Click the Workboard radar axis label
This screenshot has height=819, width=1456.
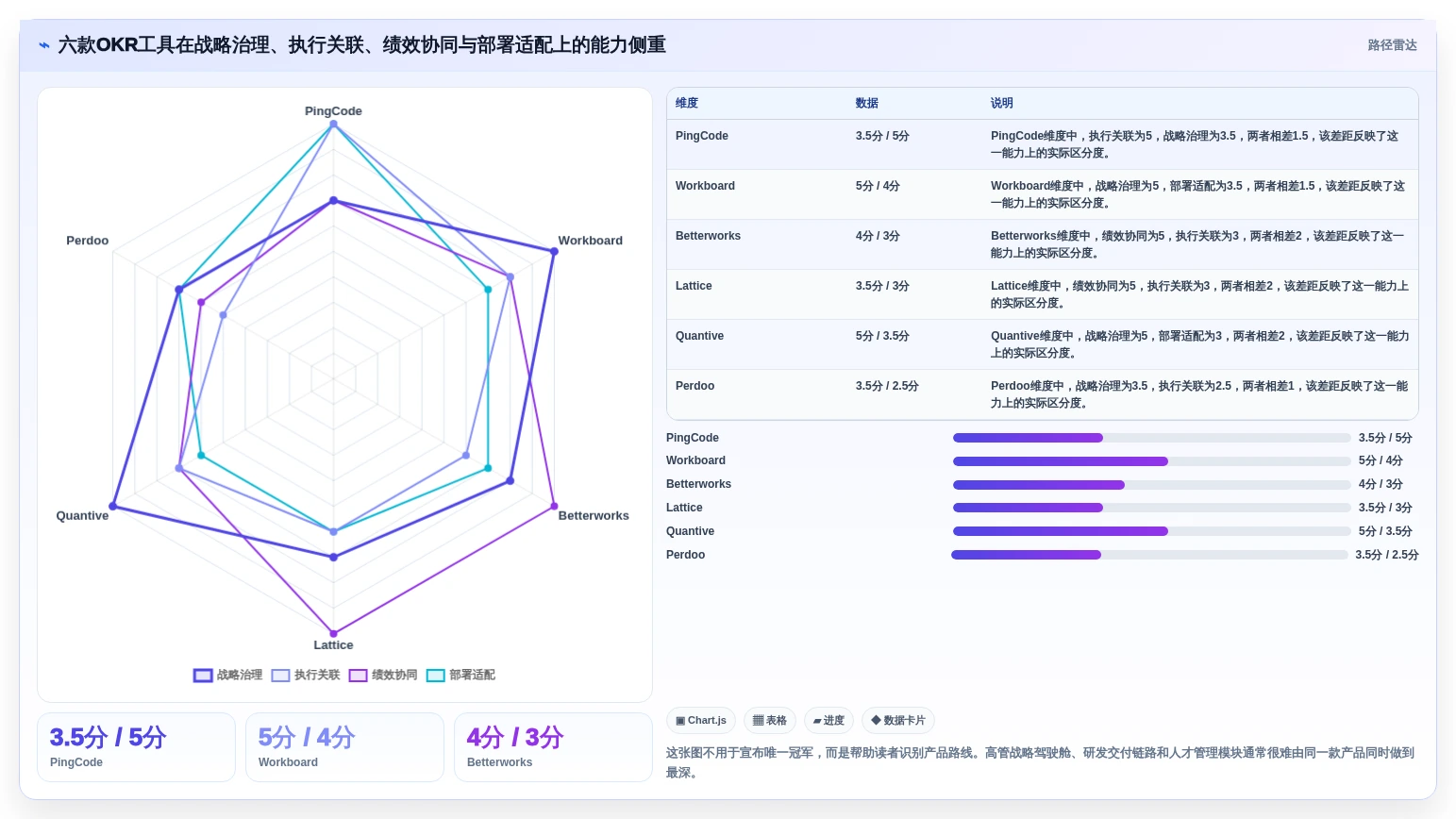point(590,241)
